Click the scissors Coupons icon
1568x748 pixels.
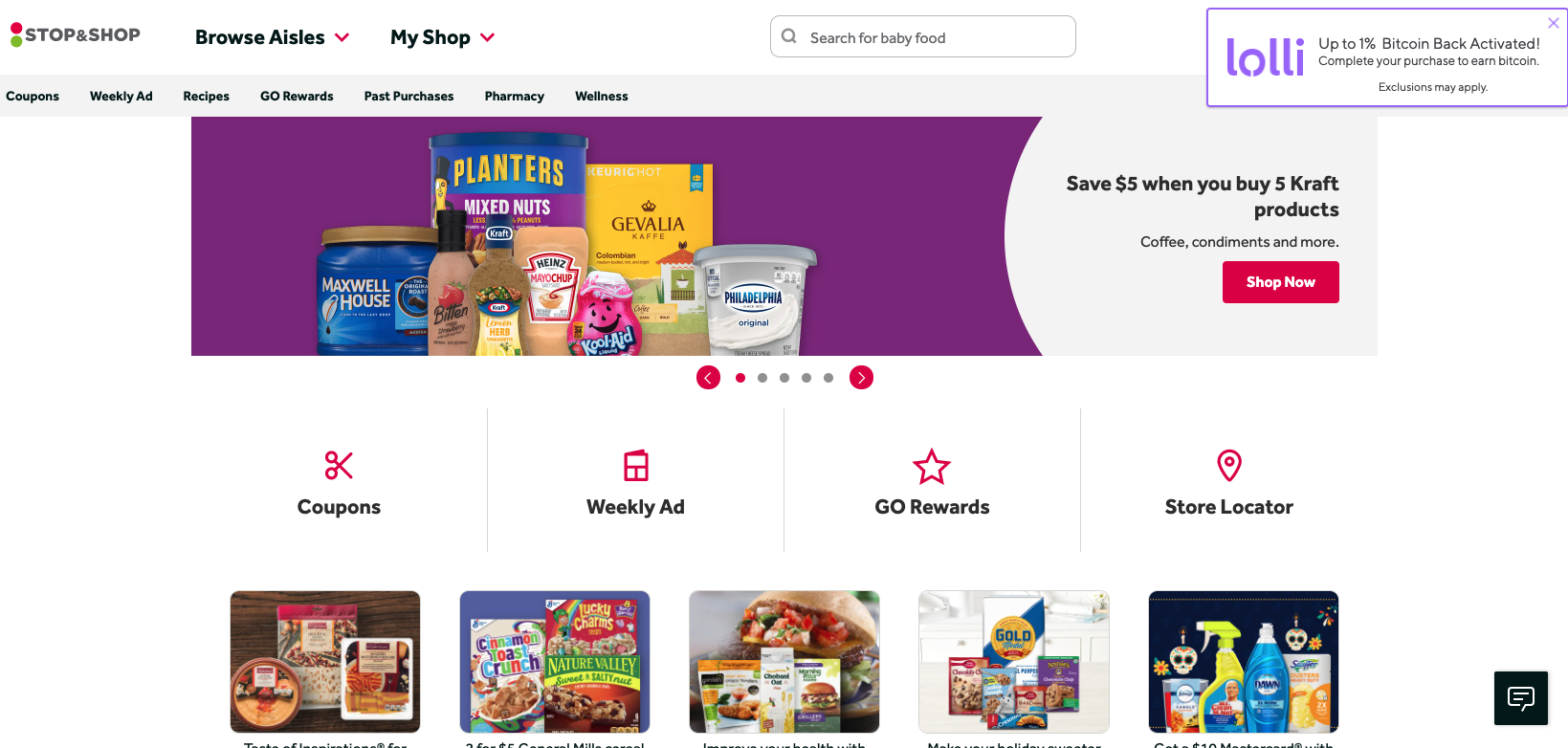point(339,466)
